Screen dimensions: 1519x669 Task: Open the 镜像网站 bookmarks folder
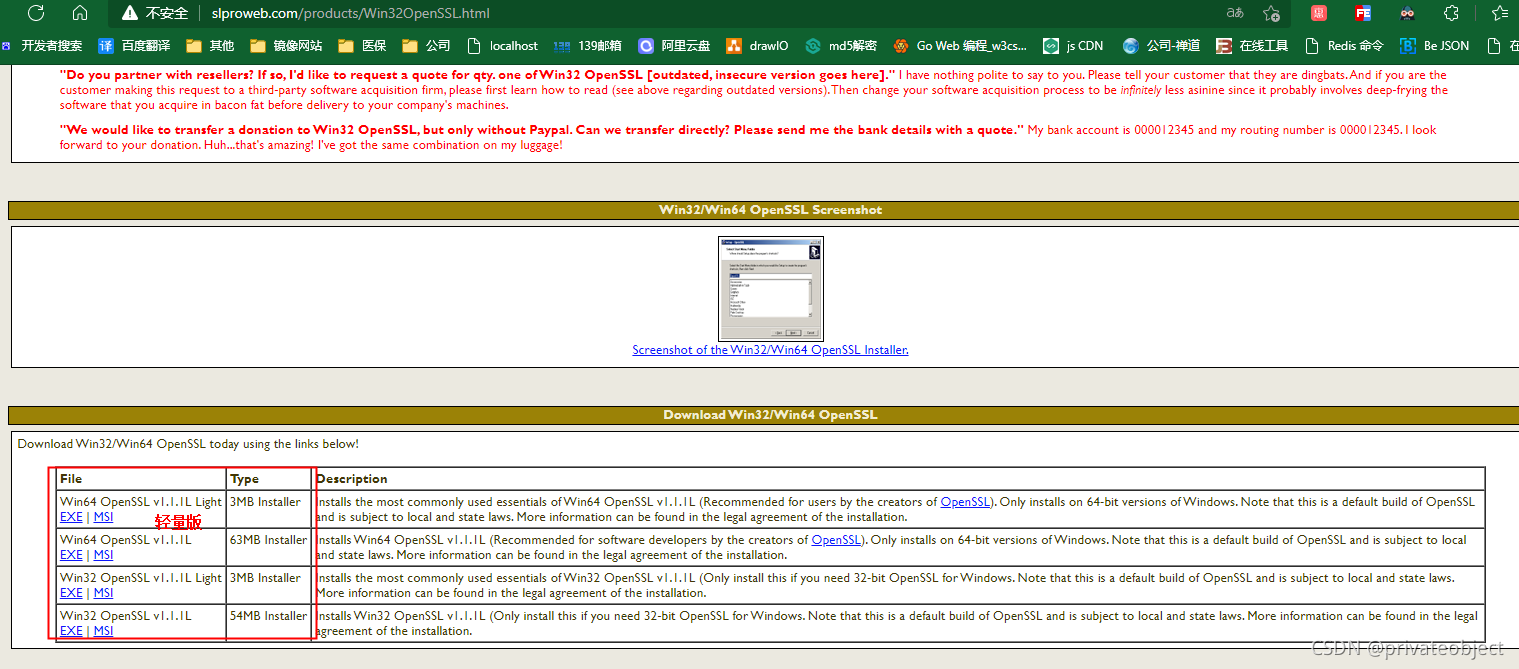(286, 46)
